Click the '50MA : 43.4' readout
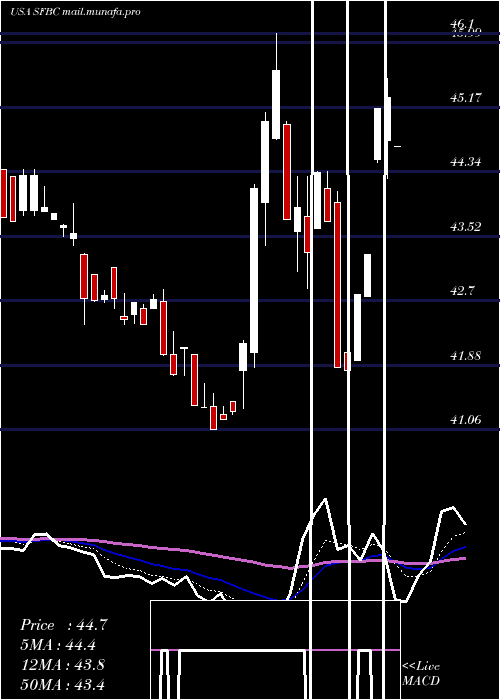 pos(62,684)
